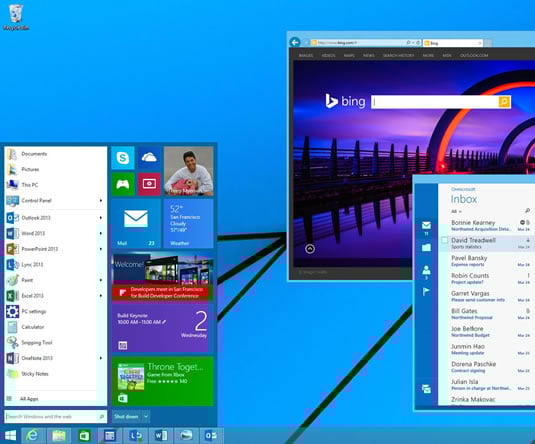The height and width of the screenshot is (444, 535).
Task: Open the Store app on taskbar
Action: pyautogui.click(x=84, y=435)
